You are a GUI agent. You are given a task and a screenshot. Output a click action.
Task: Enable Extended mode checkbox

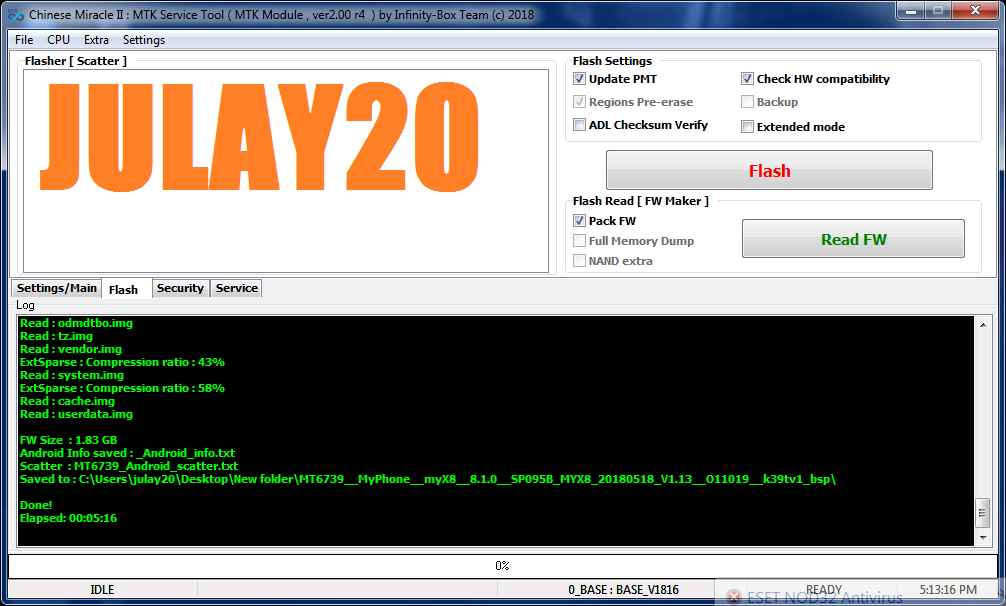747,127
